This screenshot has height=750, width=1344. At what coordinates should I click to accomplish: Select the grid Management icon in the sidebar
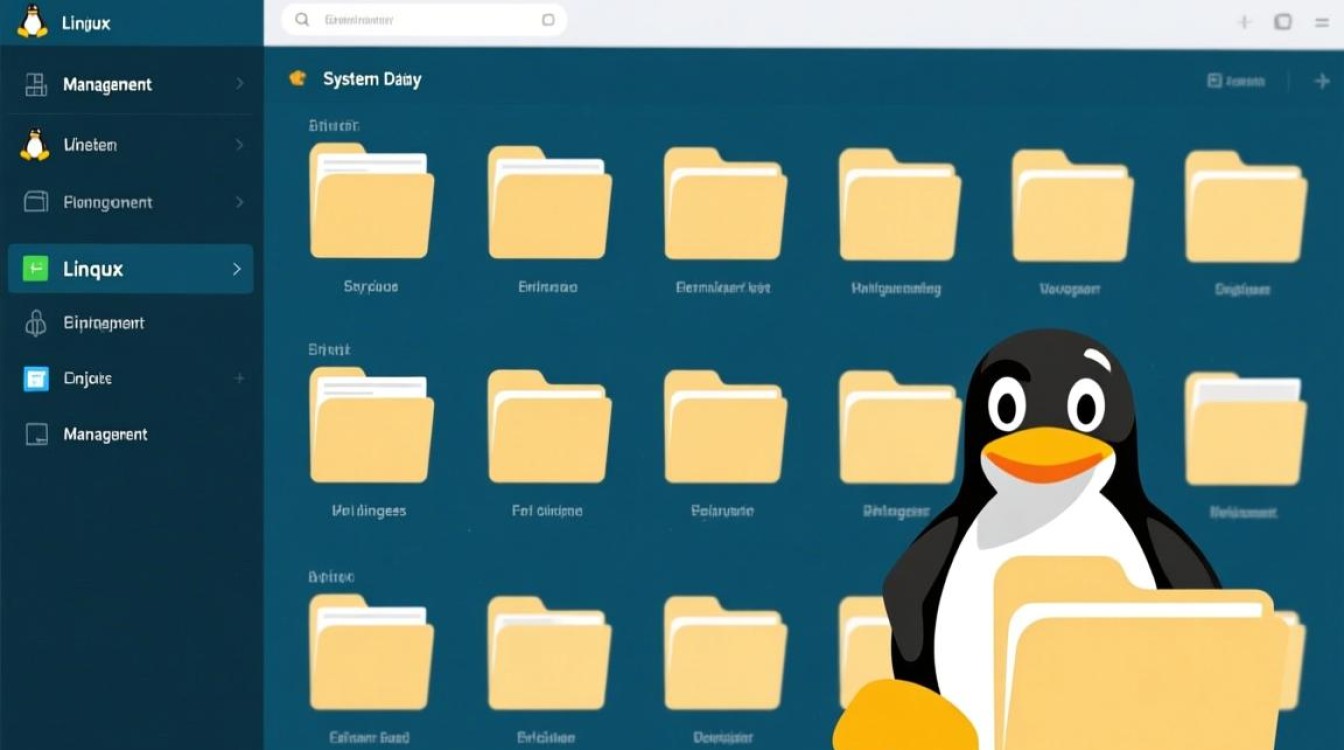(x=37, y=85)
